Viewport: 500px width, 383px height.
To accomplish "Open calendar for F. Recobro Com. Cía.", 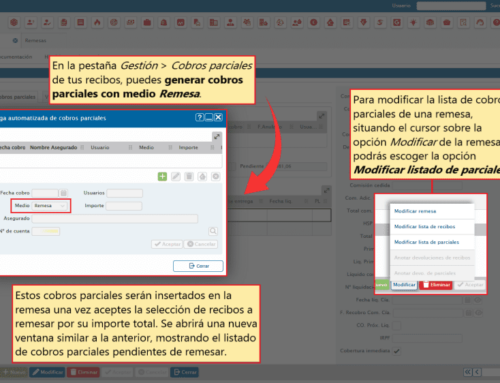I will pyautogui.click(x=469, y=313).
